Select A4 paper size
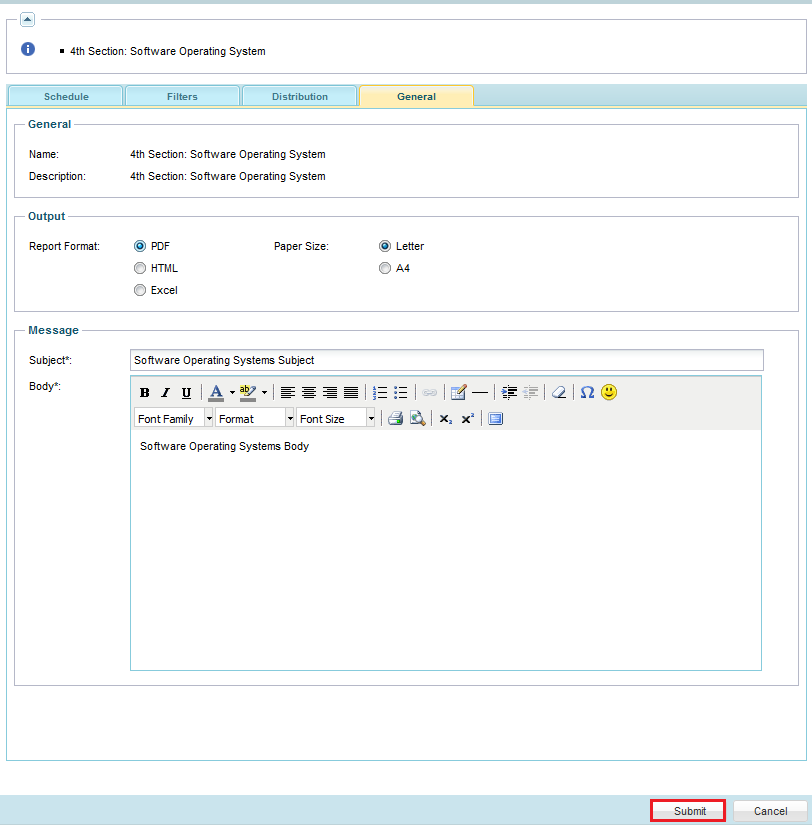 click(385, 268)
